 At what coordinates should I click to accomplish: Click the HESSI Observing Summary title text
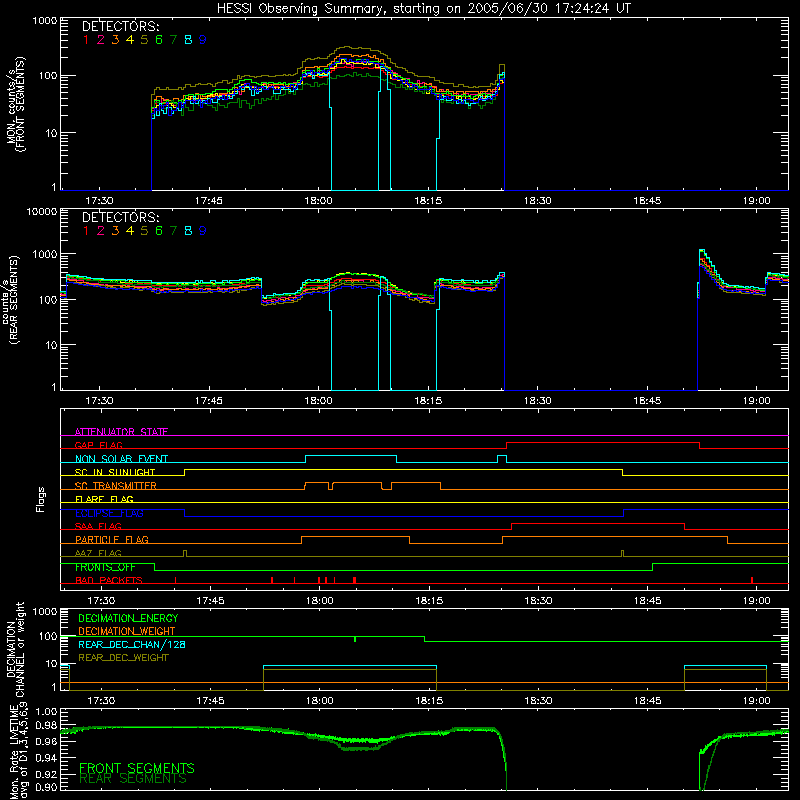click(423, 9)
